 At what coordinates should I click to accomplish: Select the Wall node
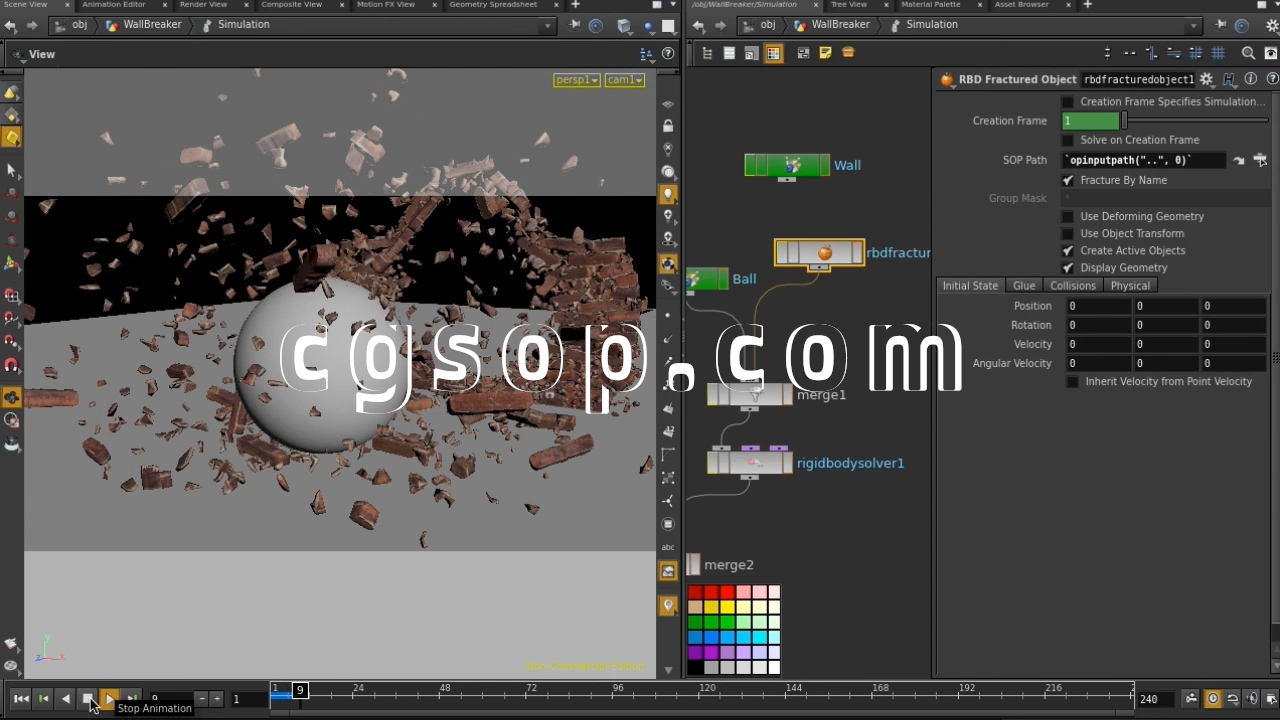(787, 165)
